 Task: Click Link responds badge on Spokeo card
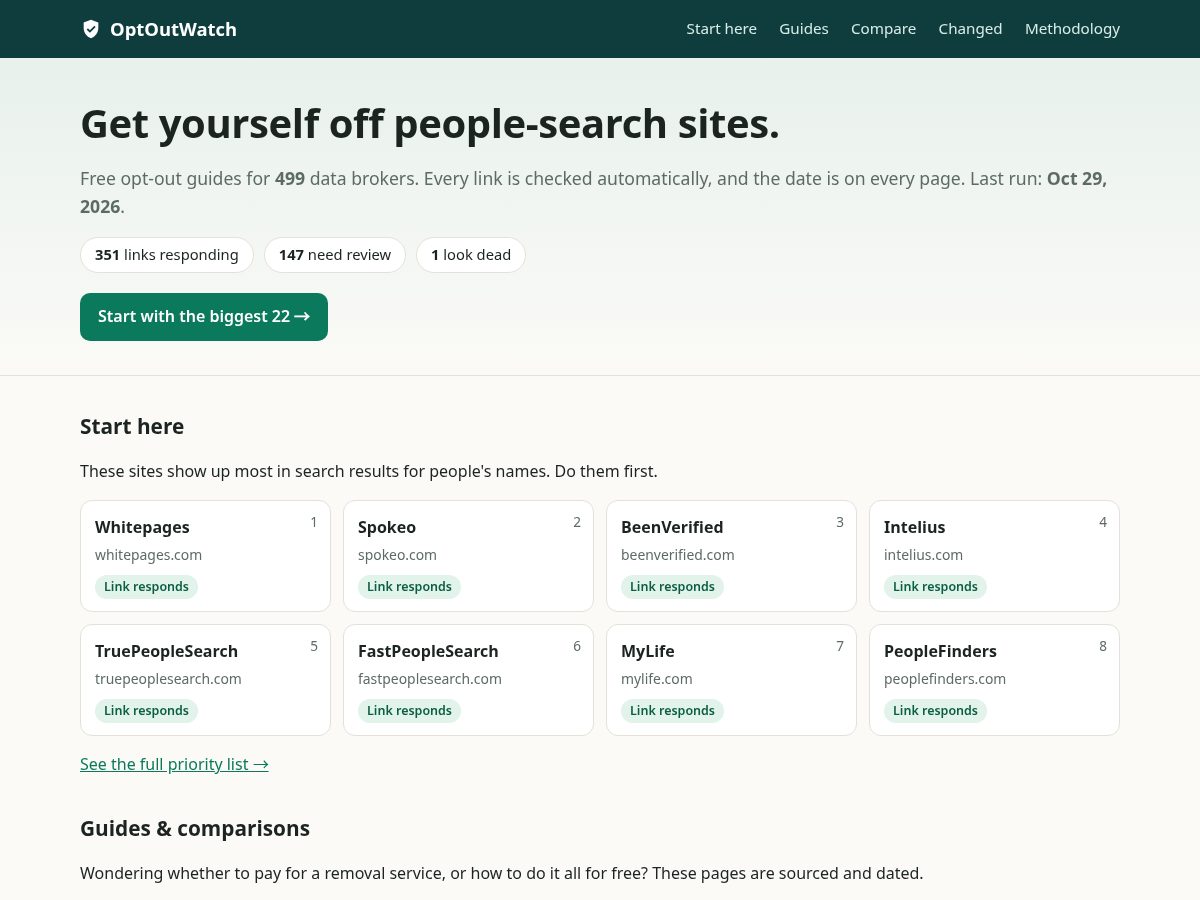(409, 587)
